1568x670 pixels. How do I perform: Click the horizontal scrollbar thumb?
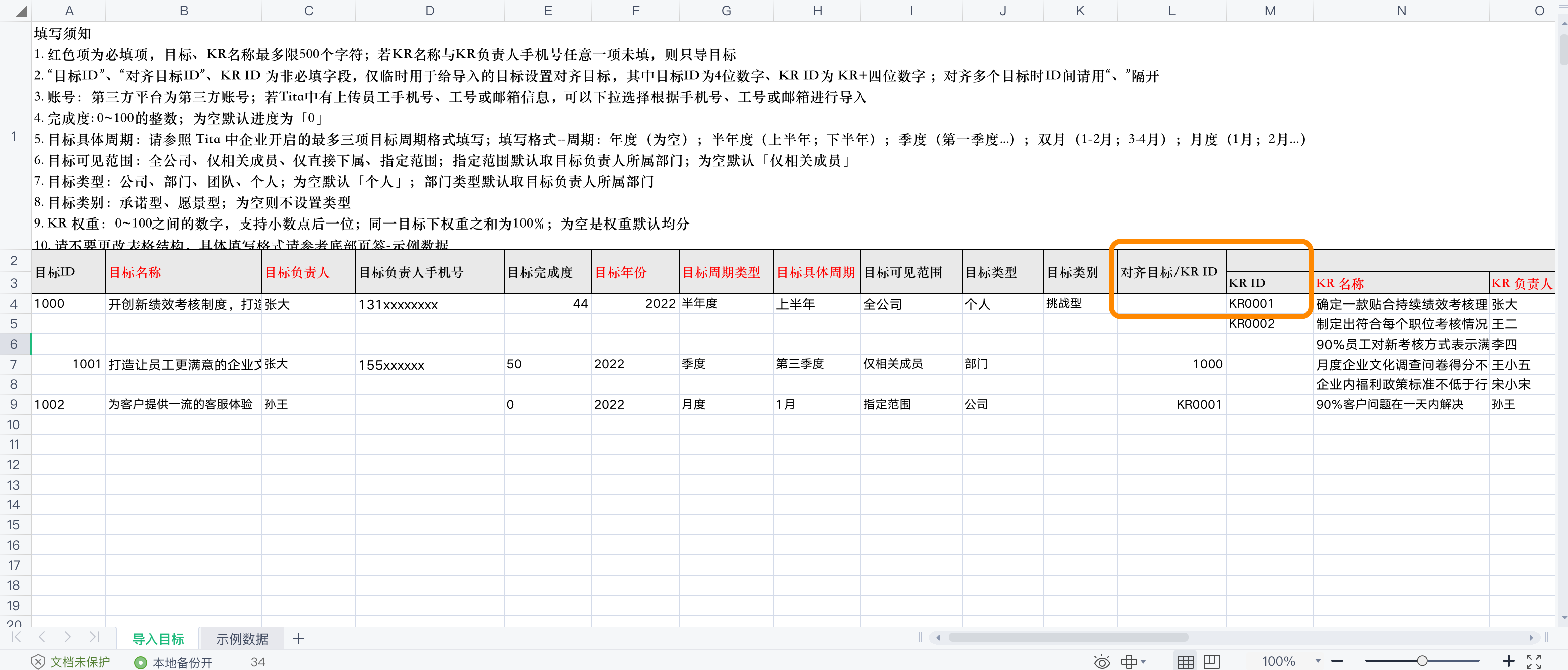pos(1068,638)
